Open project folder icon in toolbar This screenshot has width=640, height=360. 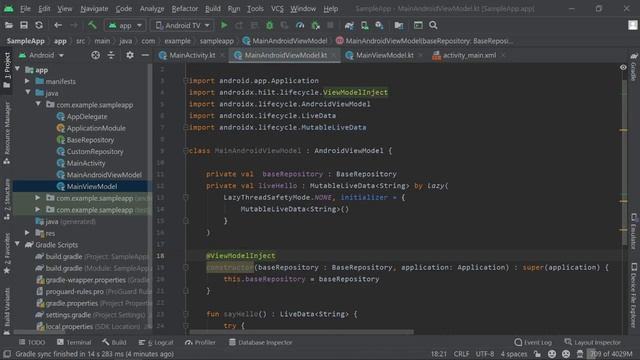click(9, 25)
